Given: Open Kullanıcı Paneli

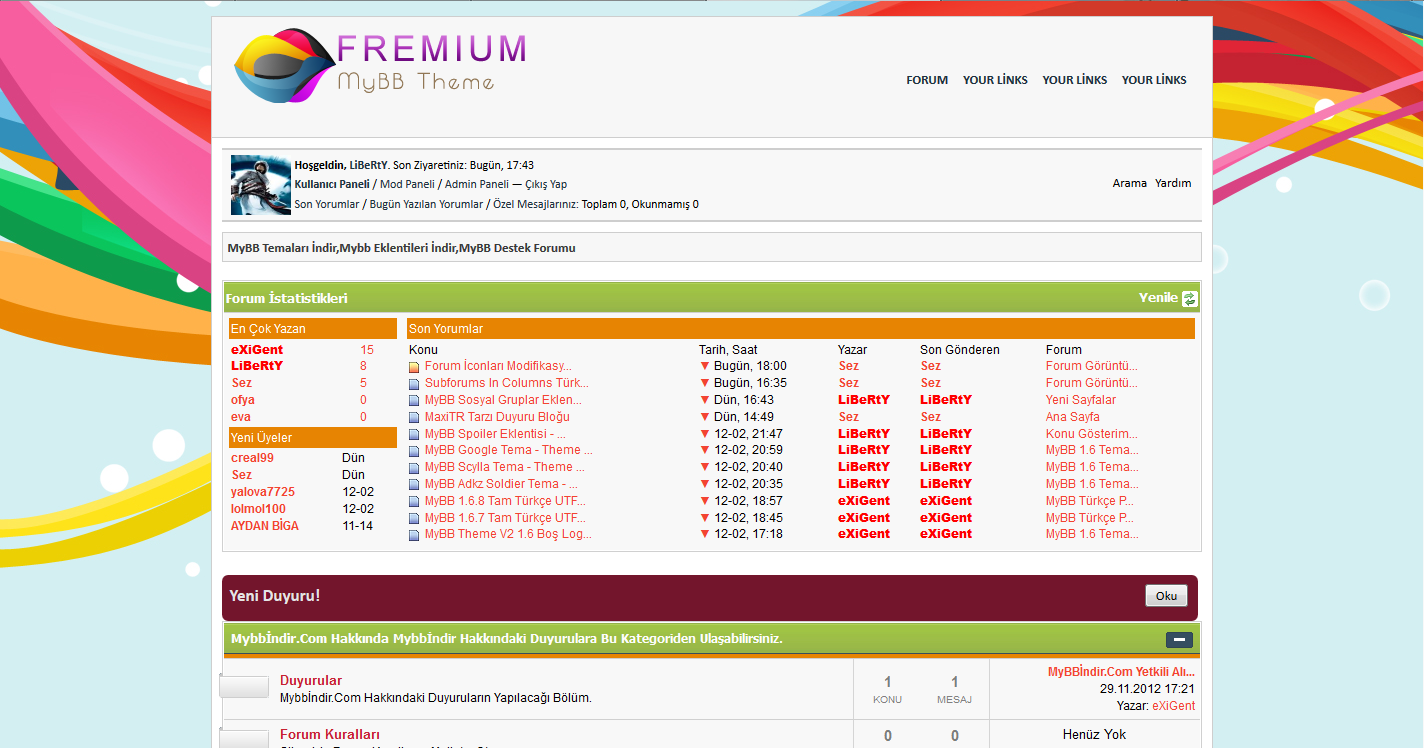Looking at the screenshot, I should pyautogui.click(x=332, y=184).
